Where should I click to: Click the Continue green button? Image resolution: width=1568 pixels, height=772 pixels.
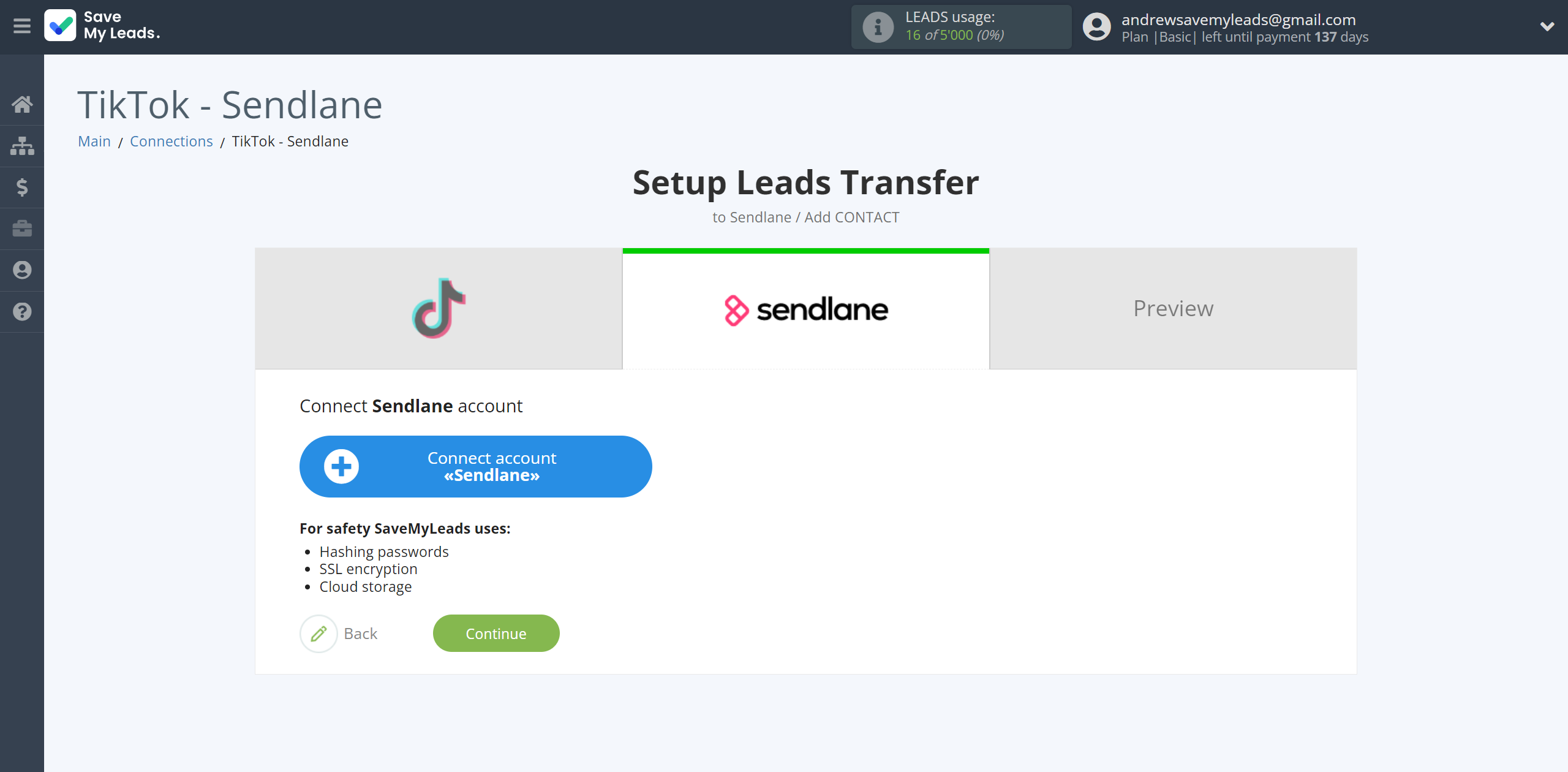pyautogui.click(x=497, y=633)
